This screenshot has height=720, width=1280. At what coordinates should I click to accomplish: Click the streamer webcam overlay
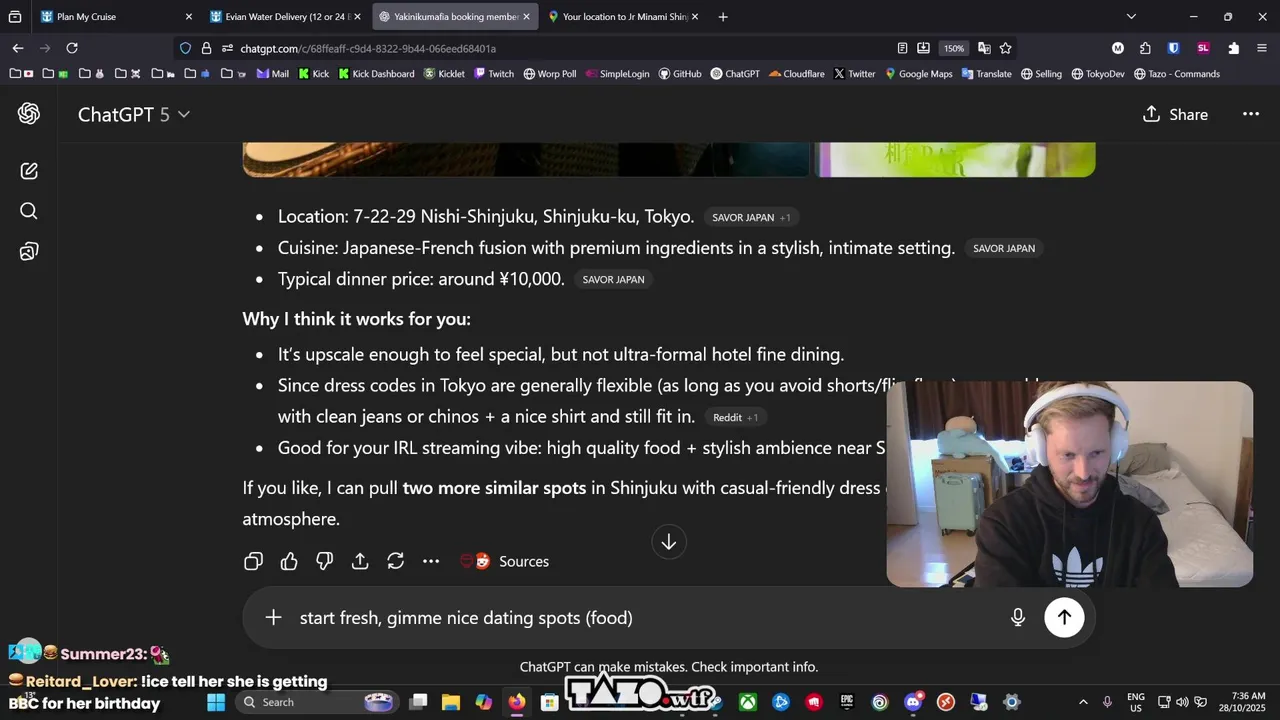point(1069,484)
